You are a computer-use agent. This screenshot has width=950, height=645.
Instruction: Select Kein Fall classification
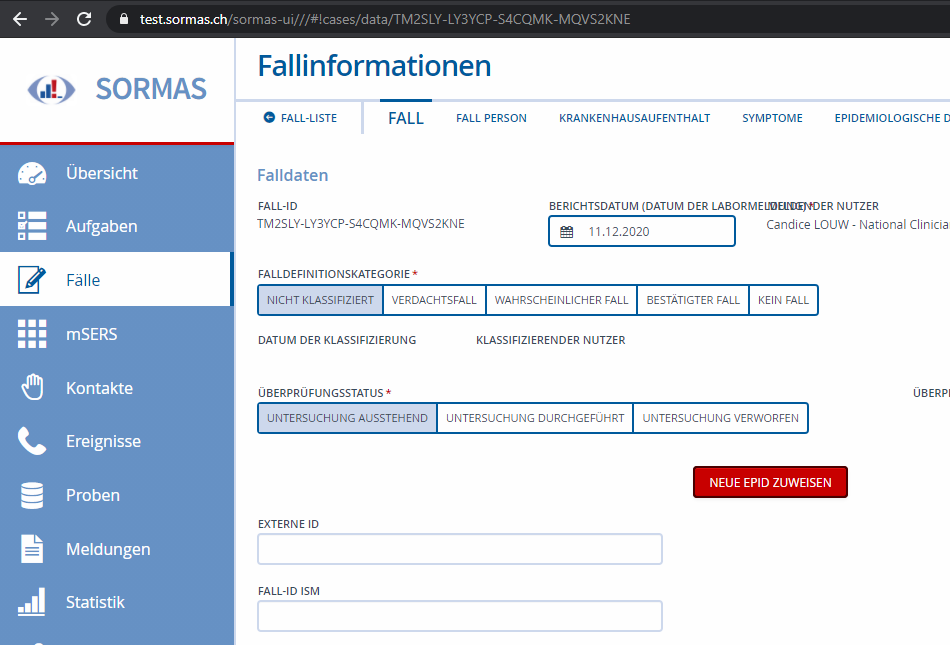click(x=783, y=300)
